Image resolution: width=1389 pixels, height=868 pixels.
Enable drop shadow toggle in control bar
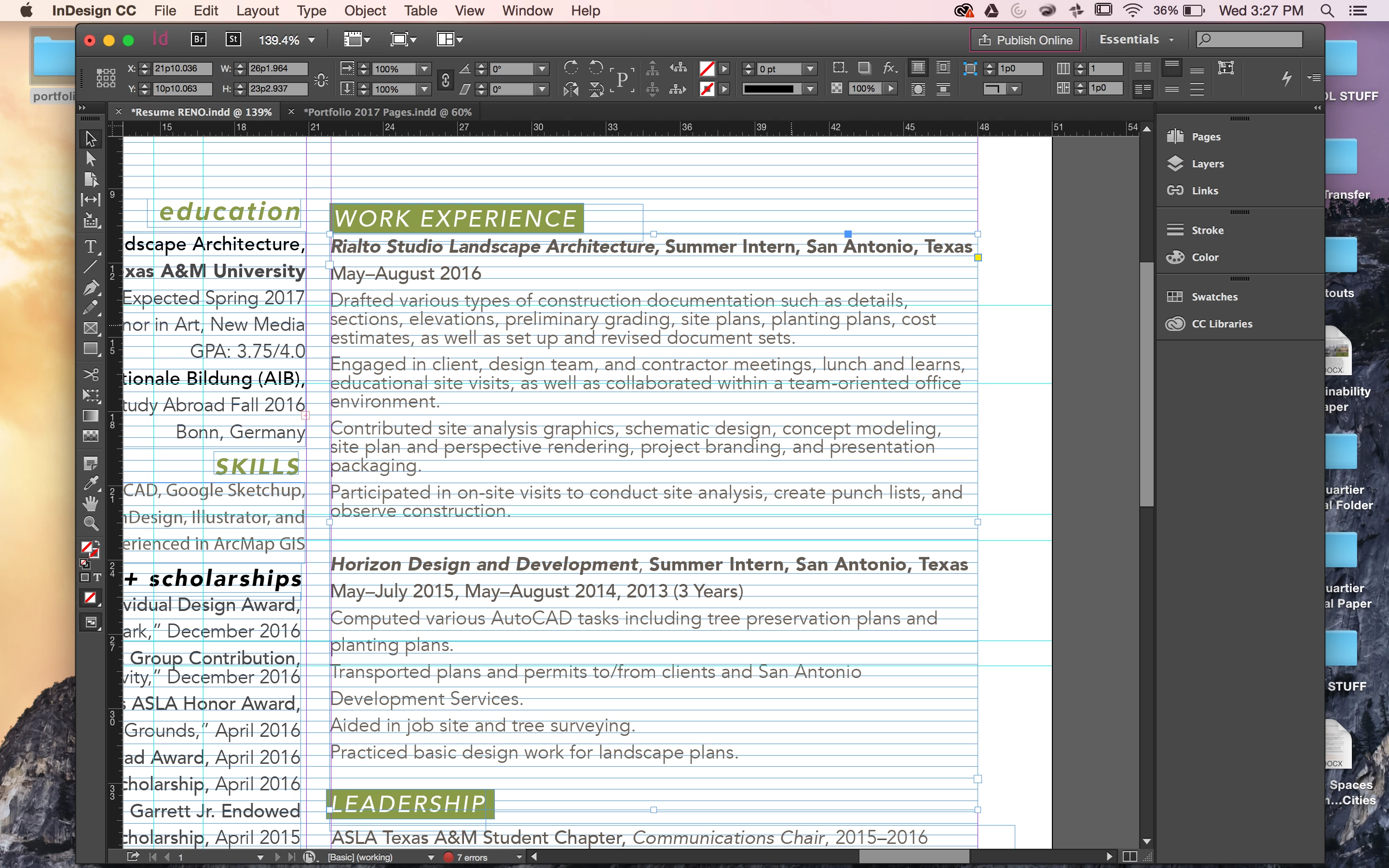point(864,68)
